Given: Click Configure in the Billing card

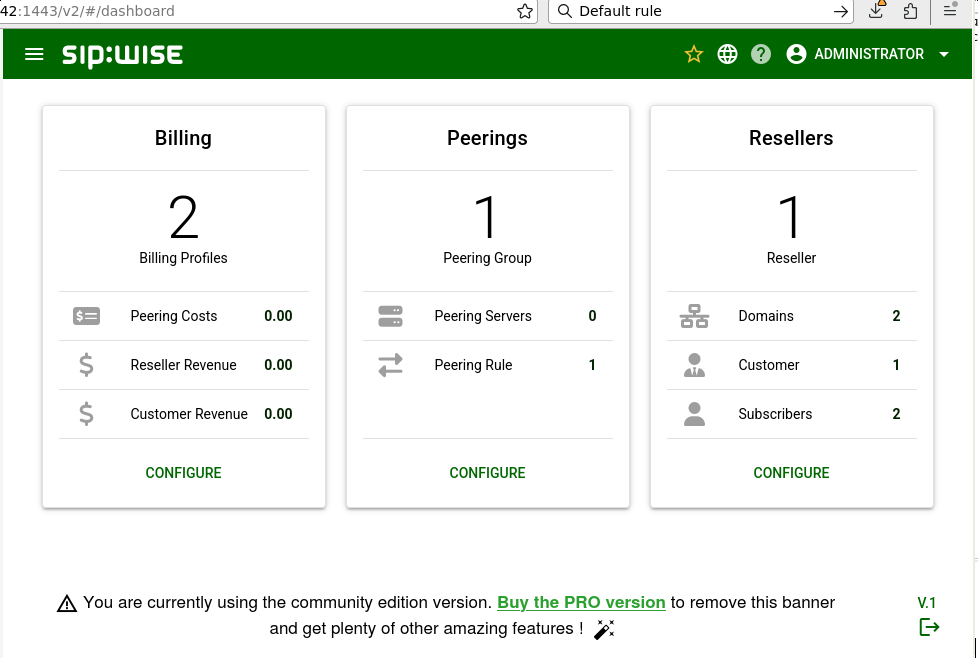Looking at the screenshot, I should tap(183, 473).
